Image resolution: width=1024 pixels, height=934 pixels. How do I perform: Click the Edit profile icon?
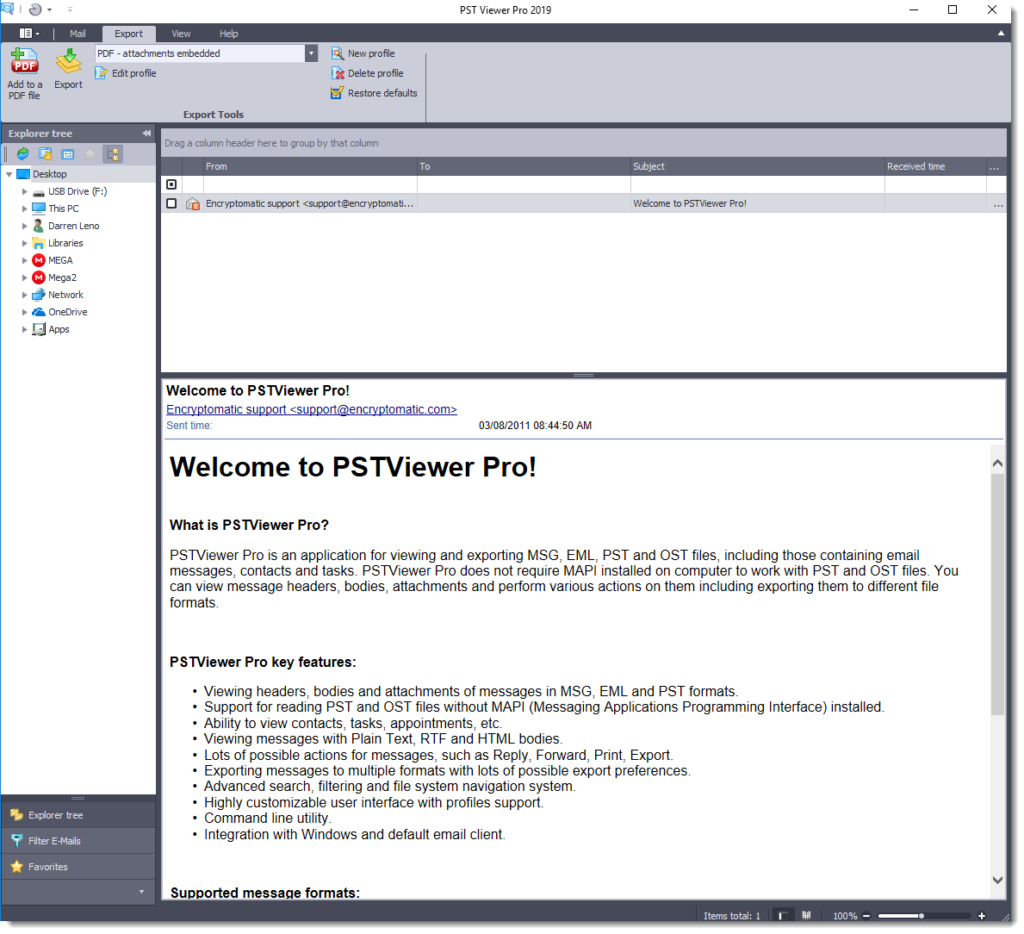tap(101, 73)
